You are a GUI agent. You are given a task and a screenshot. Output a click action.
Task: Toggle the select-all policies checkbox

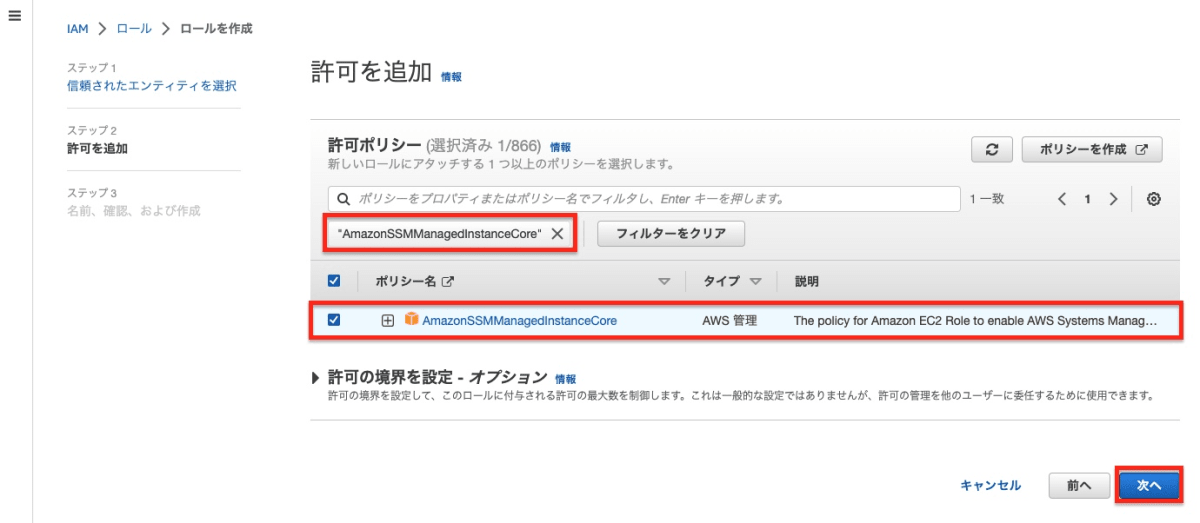pyautogui.click(x=334, y=281)
